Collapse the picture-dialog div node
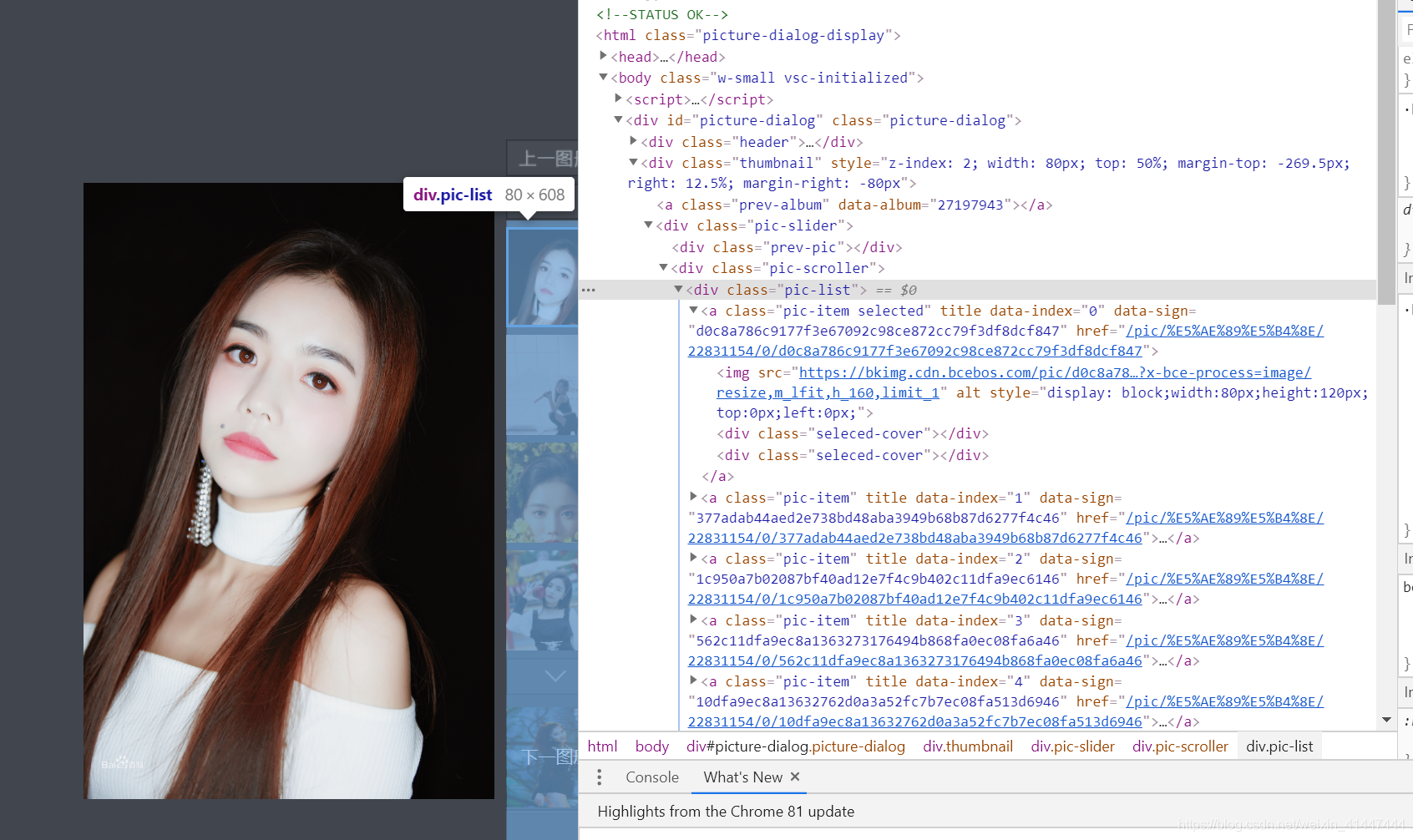 (618, 119)
